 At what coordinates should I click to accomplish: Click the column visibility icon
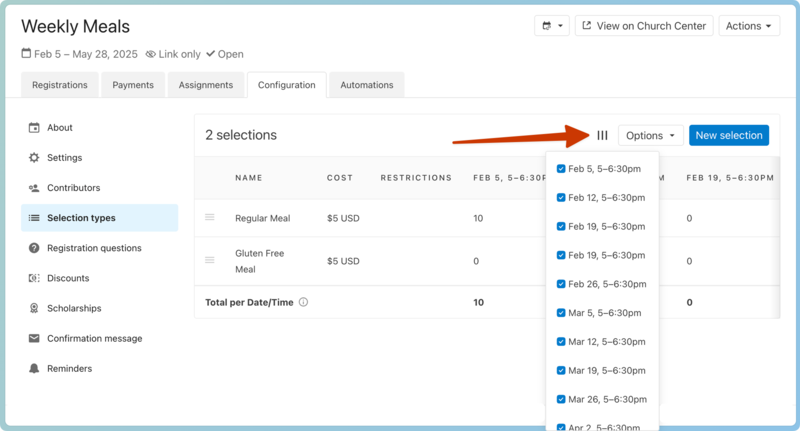[603, 135]
